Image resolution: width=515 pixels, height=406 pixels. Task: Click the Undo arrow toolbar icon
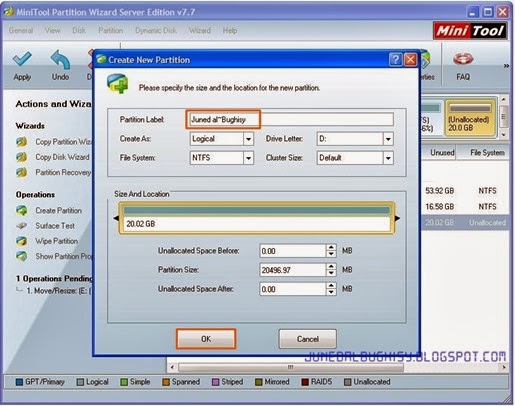tap(60, 59)
